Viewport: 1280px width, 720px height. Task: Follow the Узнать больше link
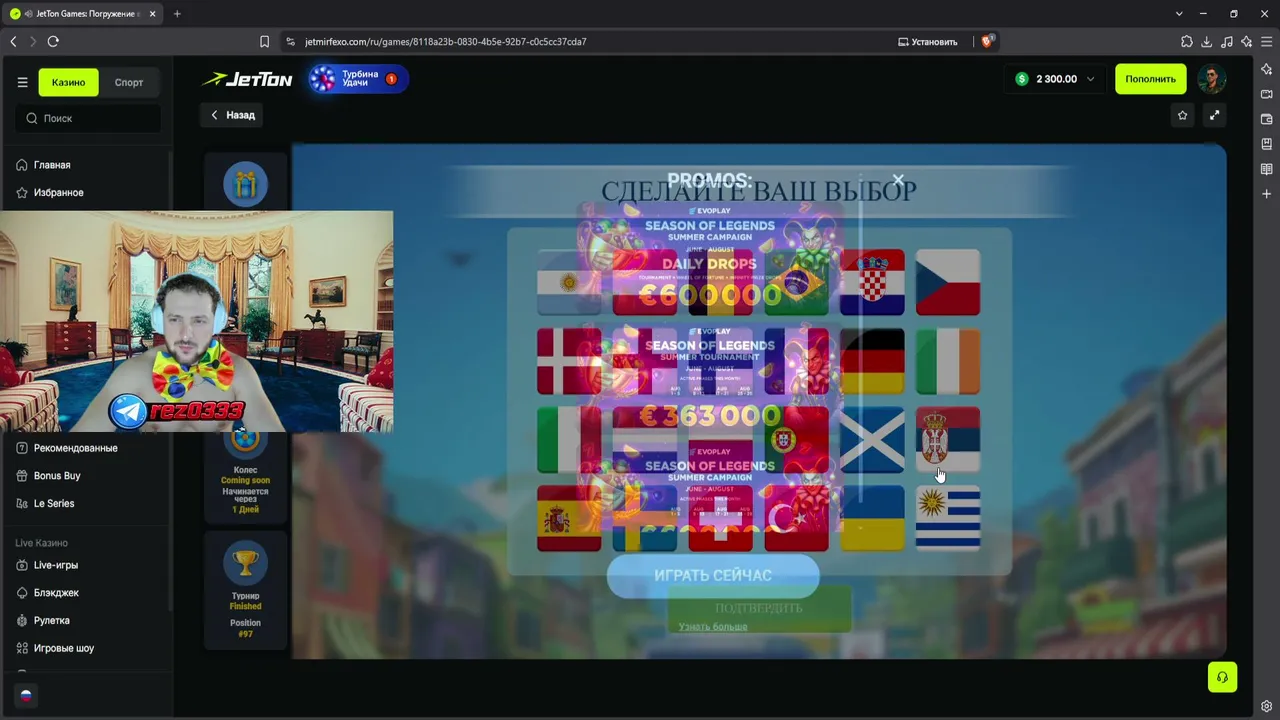click(713, 627)
